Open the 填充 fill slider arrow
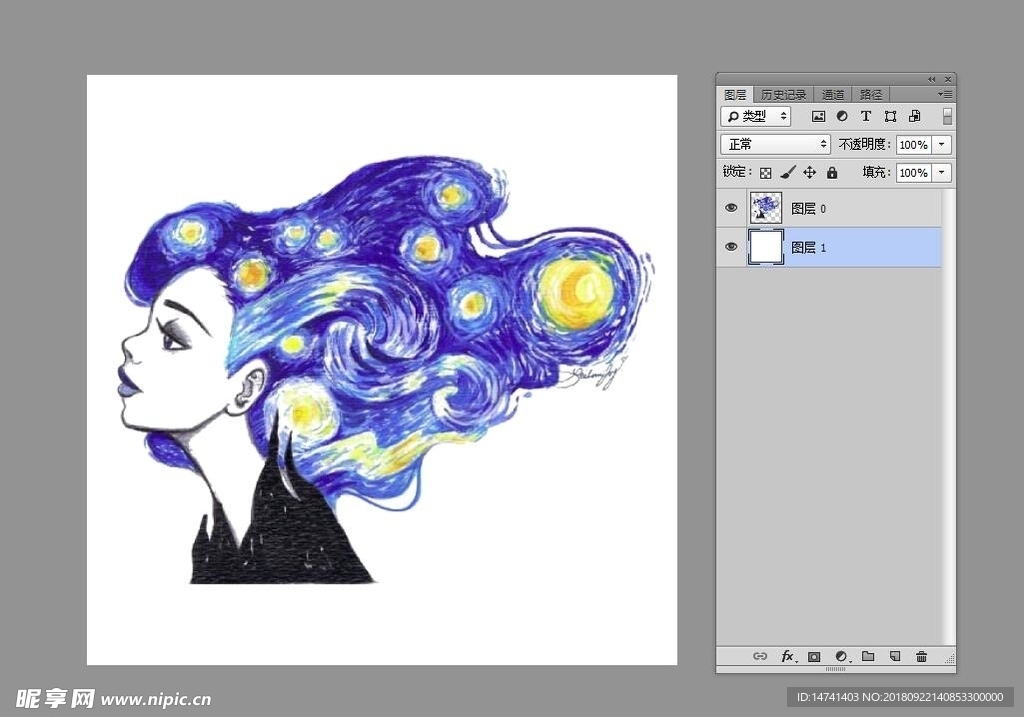This screenshot has width=1024, height=717. pos(942,172)
